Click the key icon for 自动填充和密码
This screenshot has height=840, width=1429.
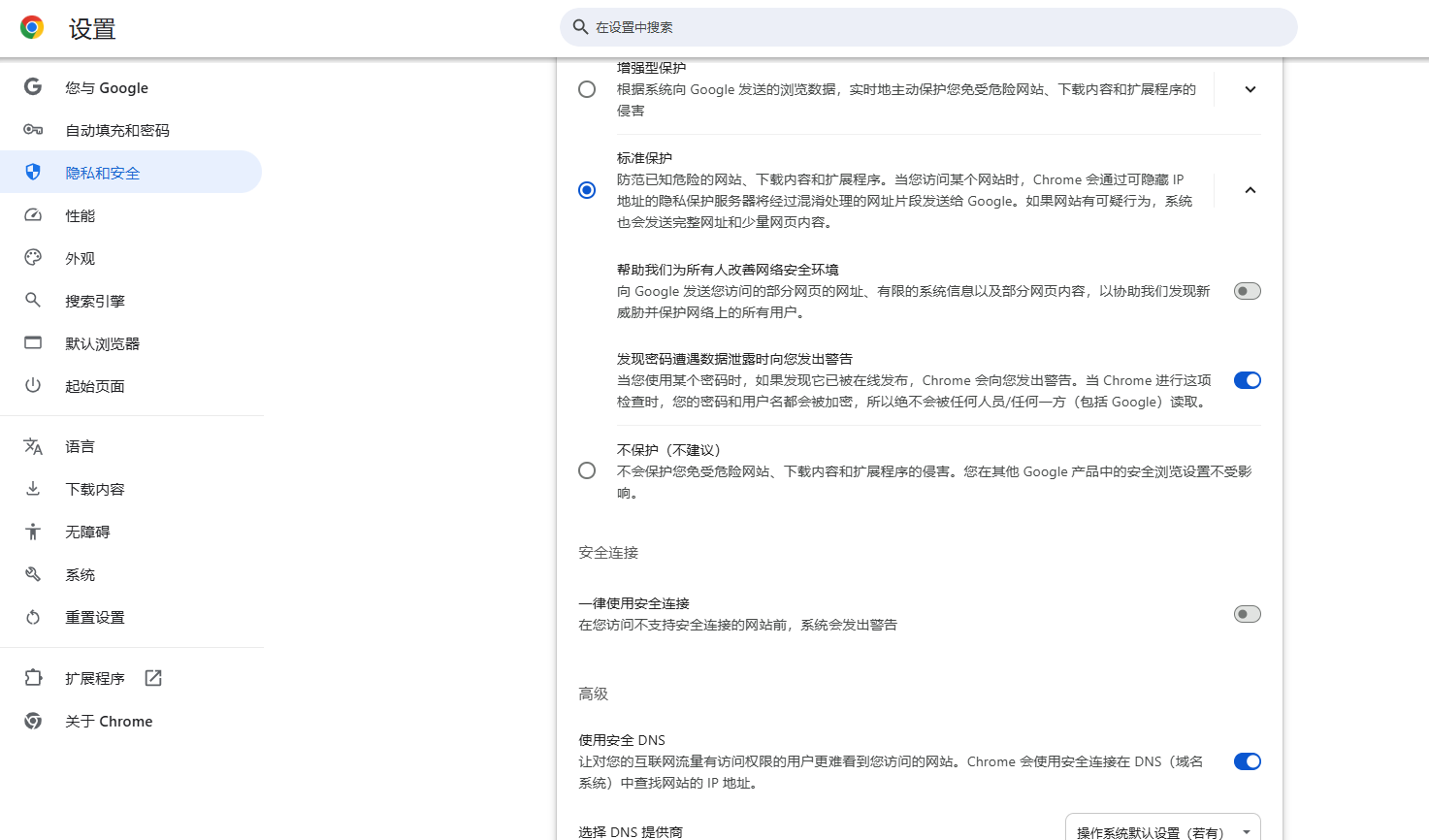pyautogui.click(x=33, y=130)
